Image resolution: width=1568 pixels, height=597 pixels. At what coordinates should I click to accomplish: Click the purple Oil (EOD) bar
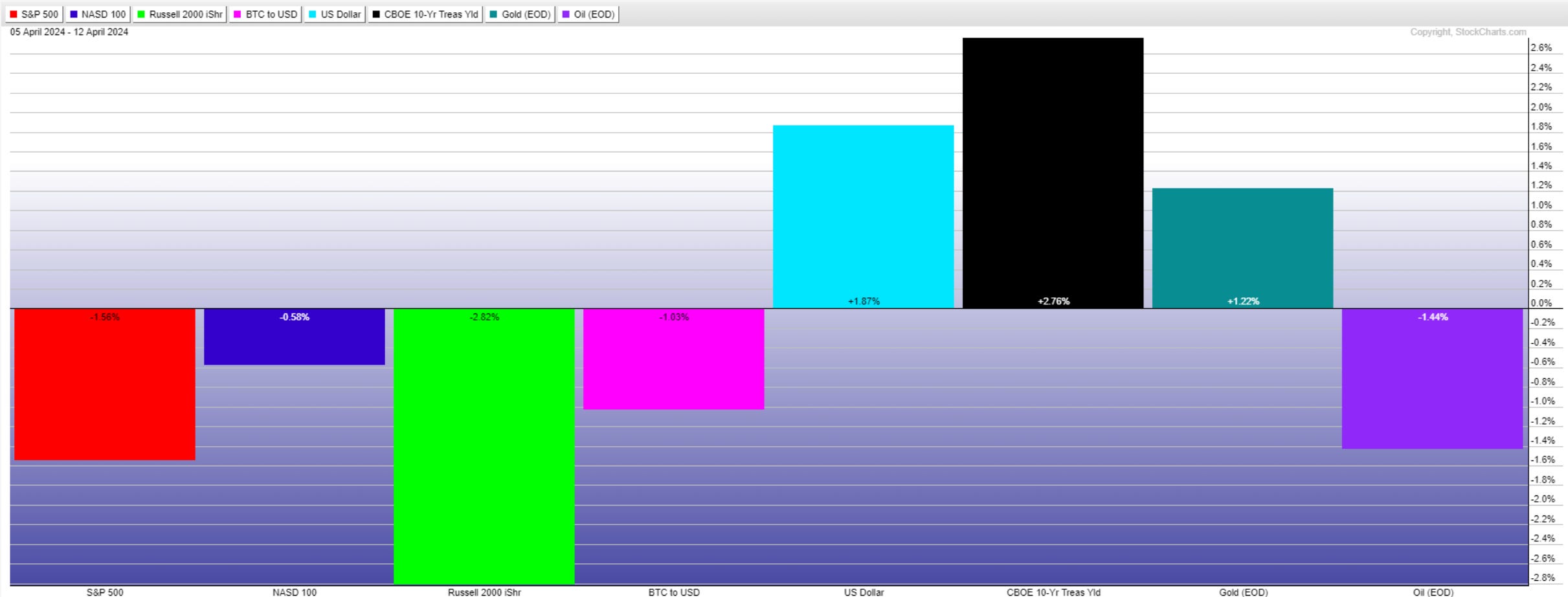(x=1433, y=379)
